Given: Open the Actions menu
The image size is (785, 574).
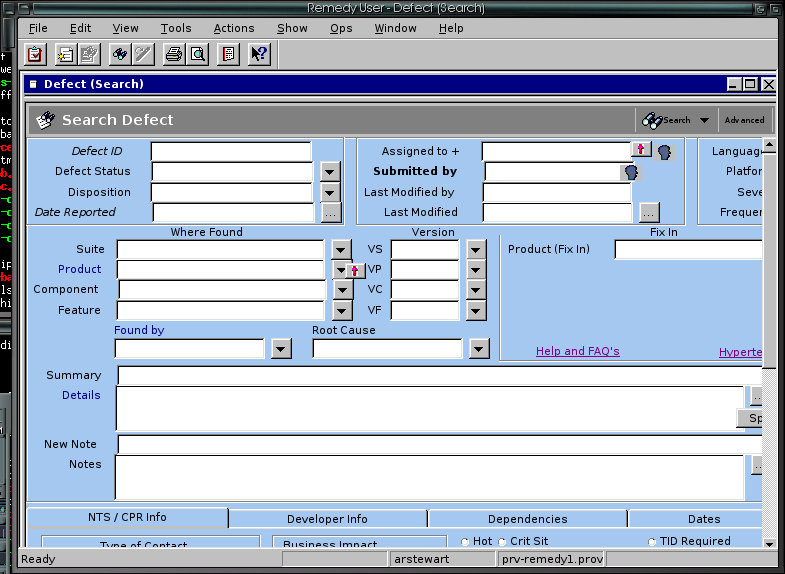Looking at the screenshot, I should [x=233, y=28].
